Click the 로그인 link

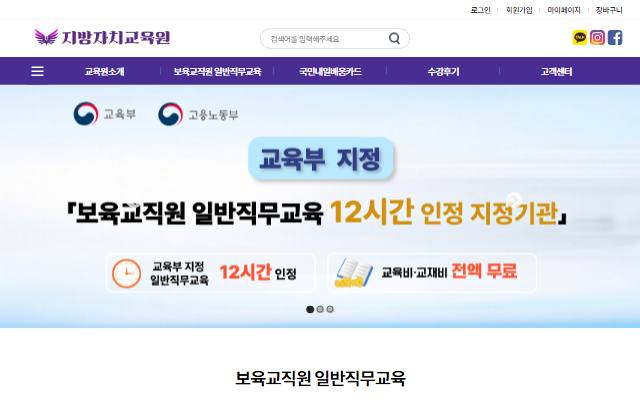click(480, 10)
